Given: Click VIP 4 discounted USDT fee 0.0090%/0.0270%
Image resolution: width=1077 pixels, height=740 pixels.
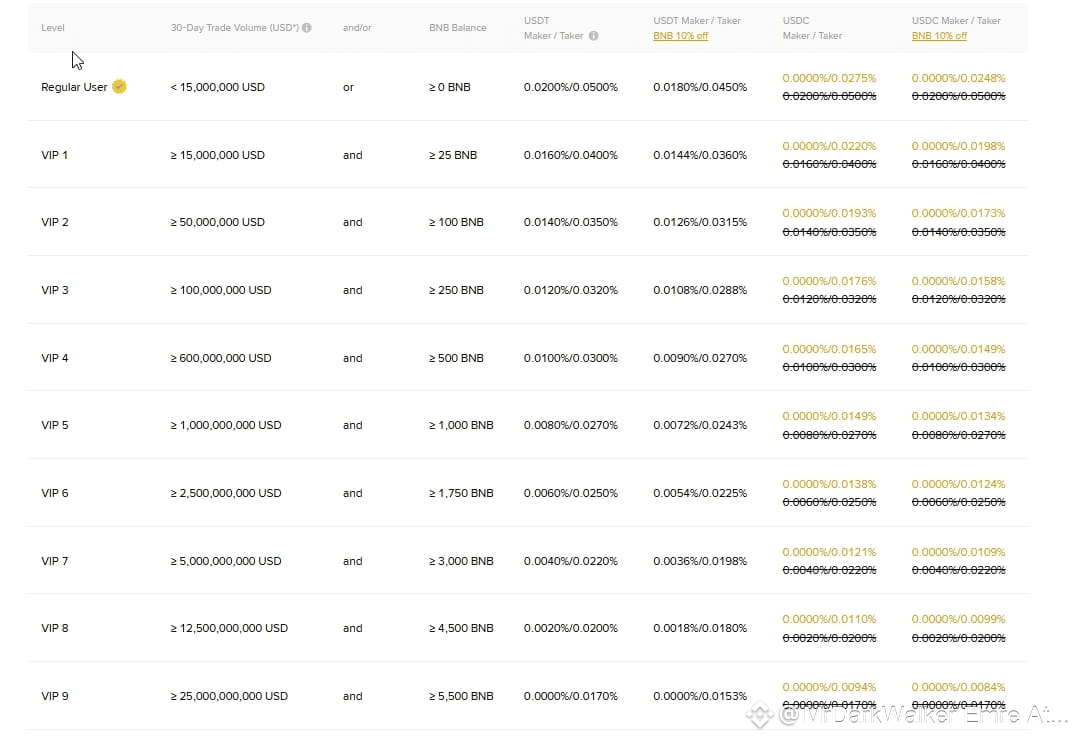Looking at the screenshot, I should click(700, 358).
